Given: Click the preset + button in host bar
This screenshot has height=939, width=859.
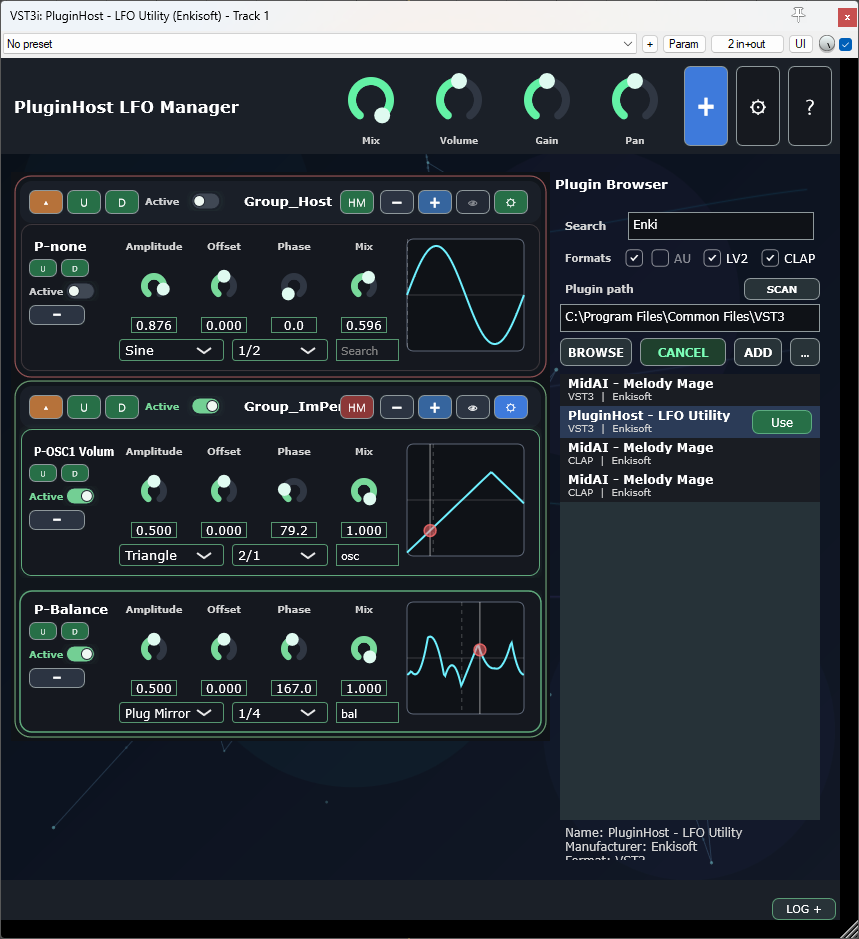Looking at the screenshot, I should 650,44.
